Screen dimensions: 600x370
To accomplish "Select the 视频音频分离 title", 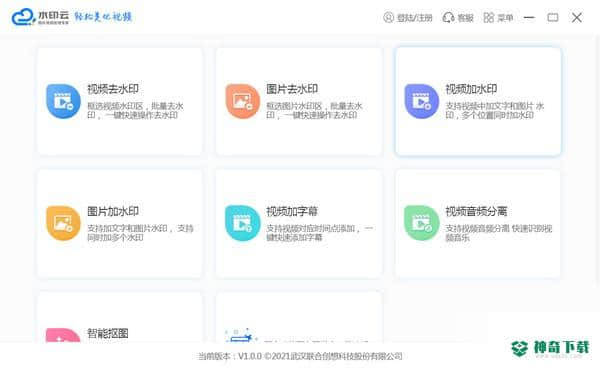I will 476,211.
